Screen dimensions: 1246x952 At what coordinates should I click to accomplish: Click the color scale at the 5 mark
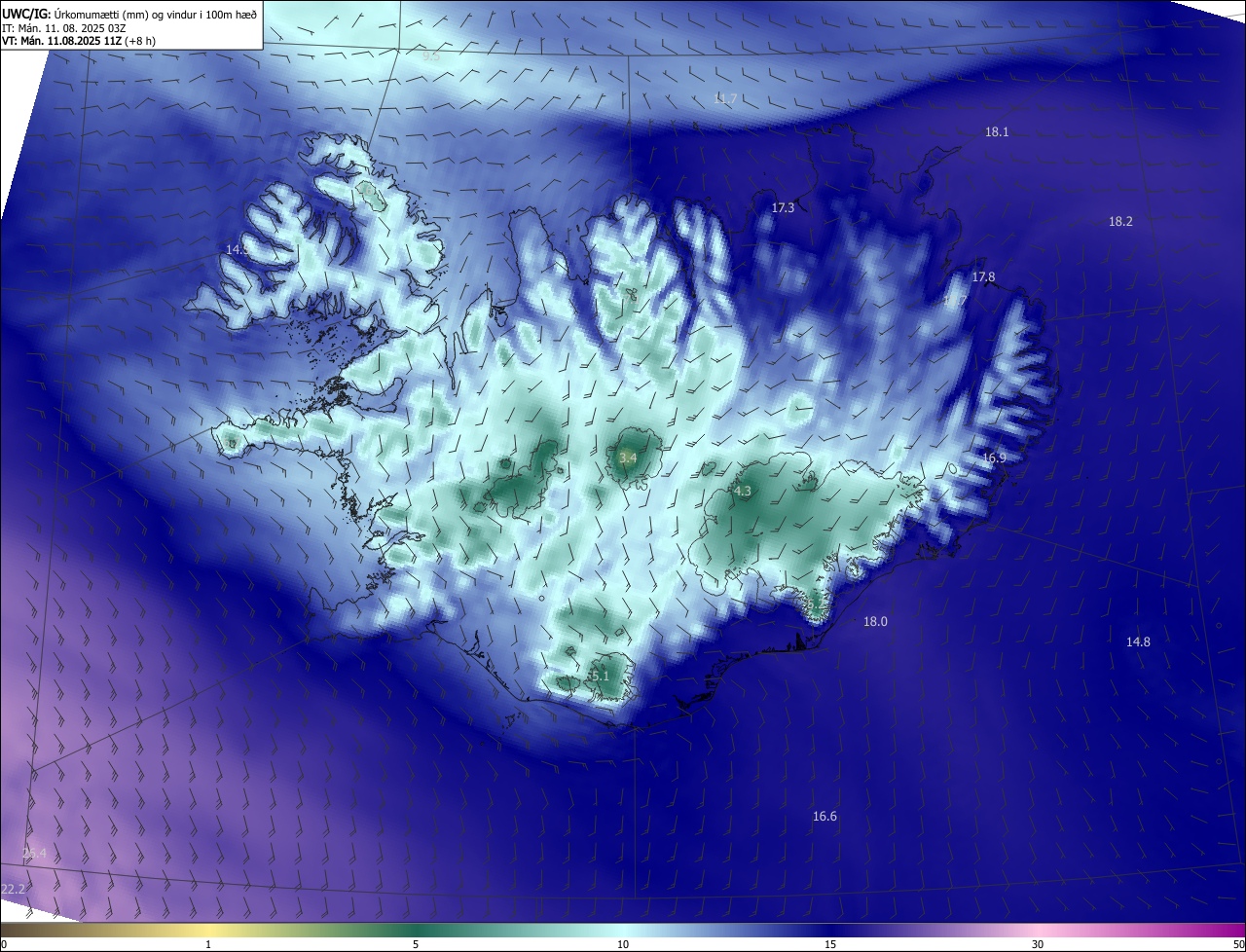pyautogui.click(x=416, y=944)
